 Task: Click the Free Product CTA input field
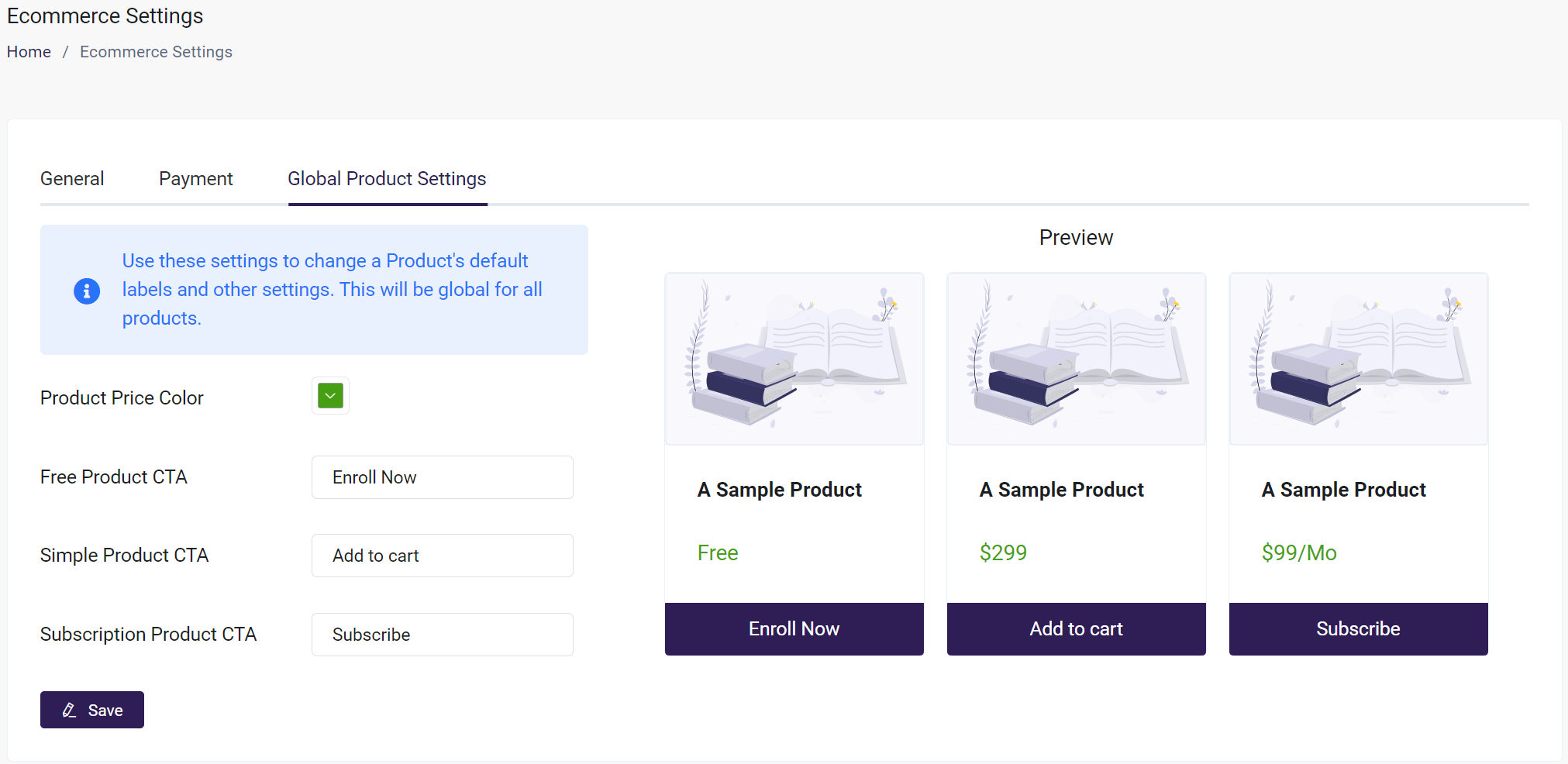442,477
